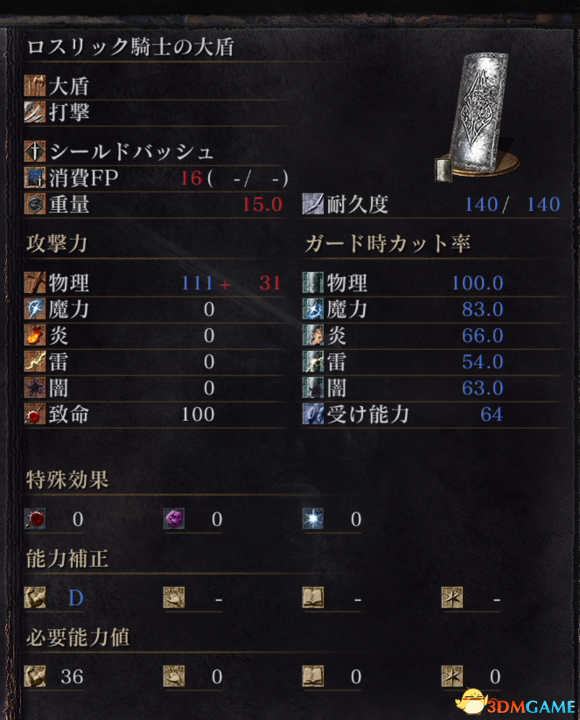The width and height of the screenshot is (580, 720).
Task: Click the bleed special effect icon
Action: pyautogui.click(x=35, y=519)
